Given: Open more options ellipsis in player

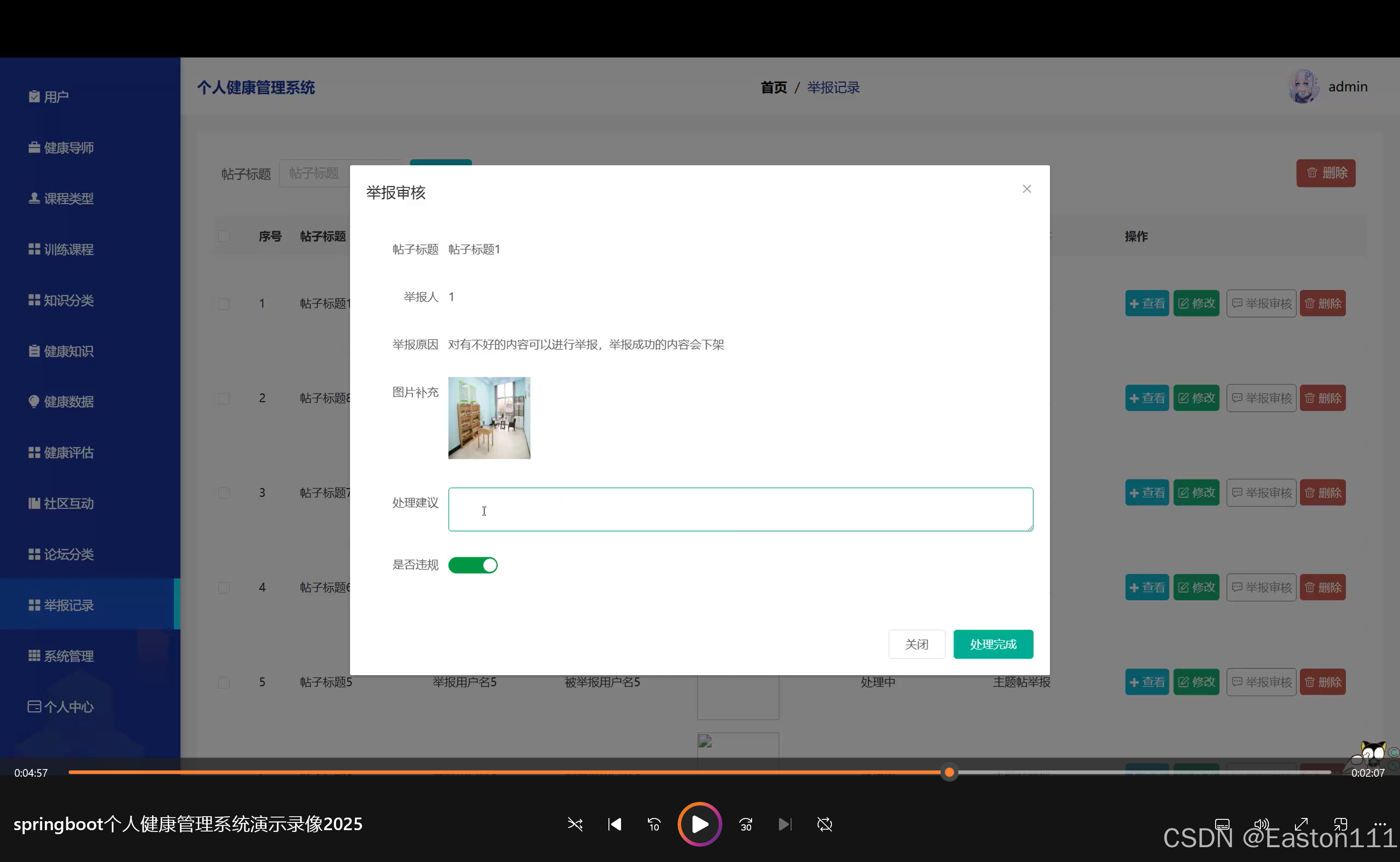Looking at the screenshot, I should tap(1379, 824).
